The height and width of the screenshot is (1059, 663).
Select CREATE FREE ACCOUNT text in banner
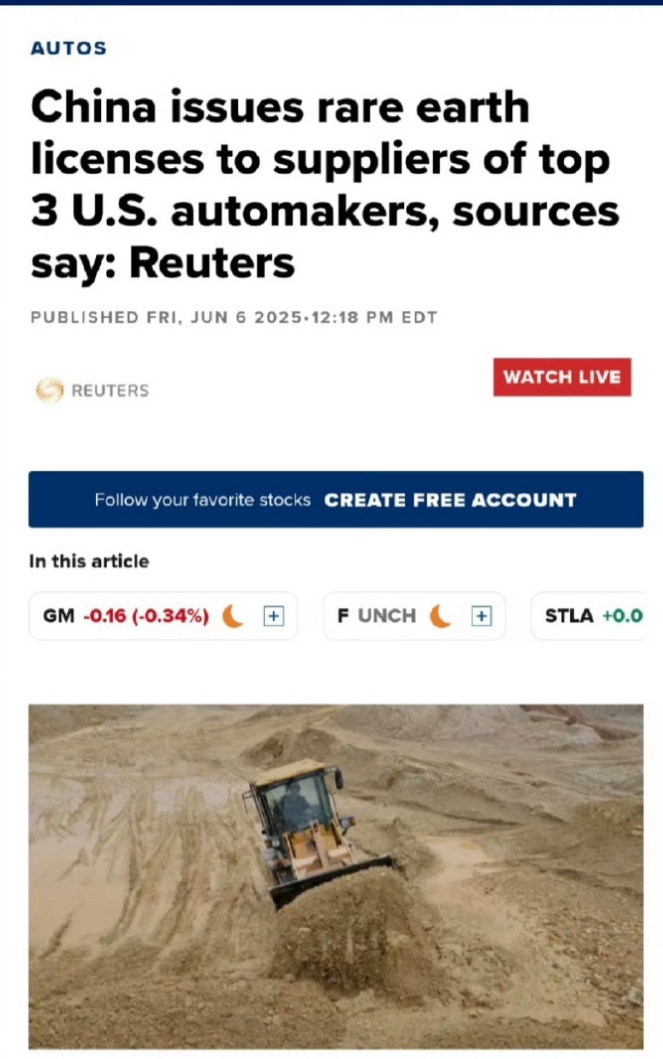450,500
